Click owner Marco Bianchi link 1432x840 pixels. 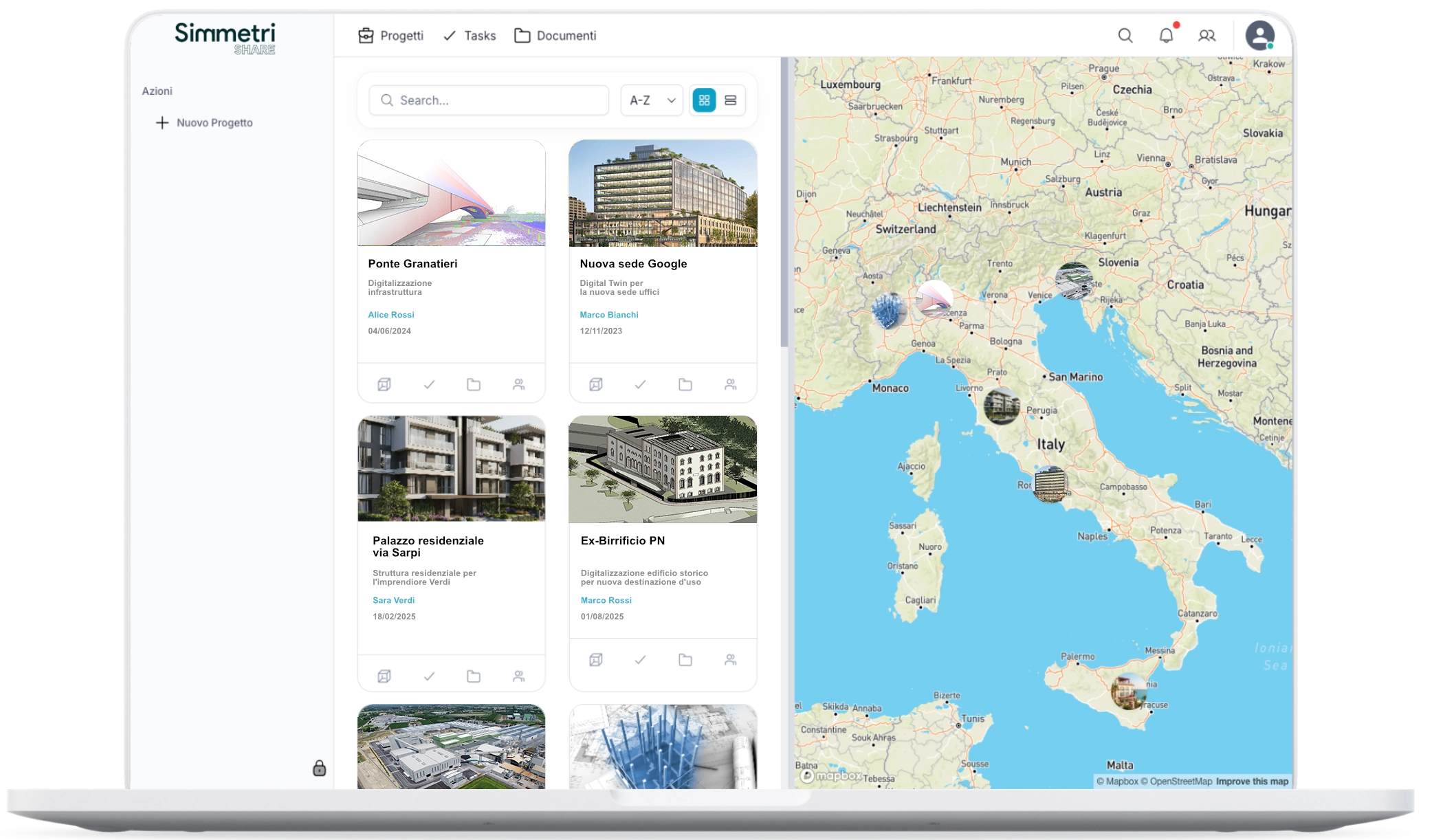coord(609,315)
